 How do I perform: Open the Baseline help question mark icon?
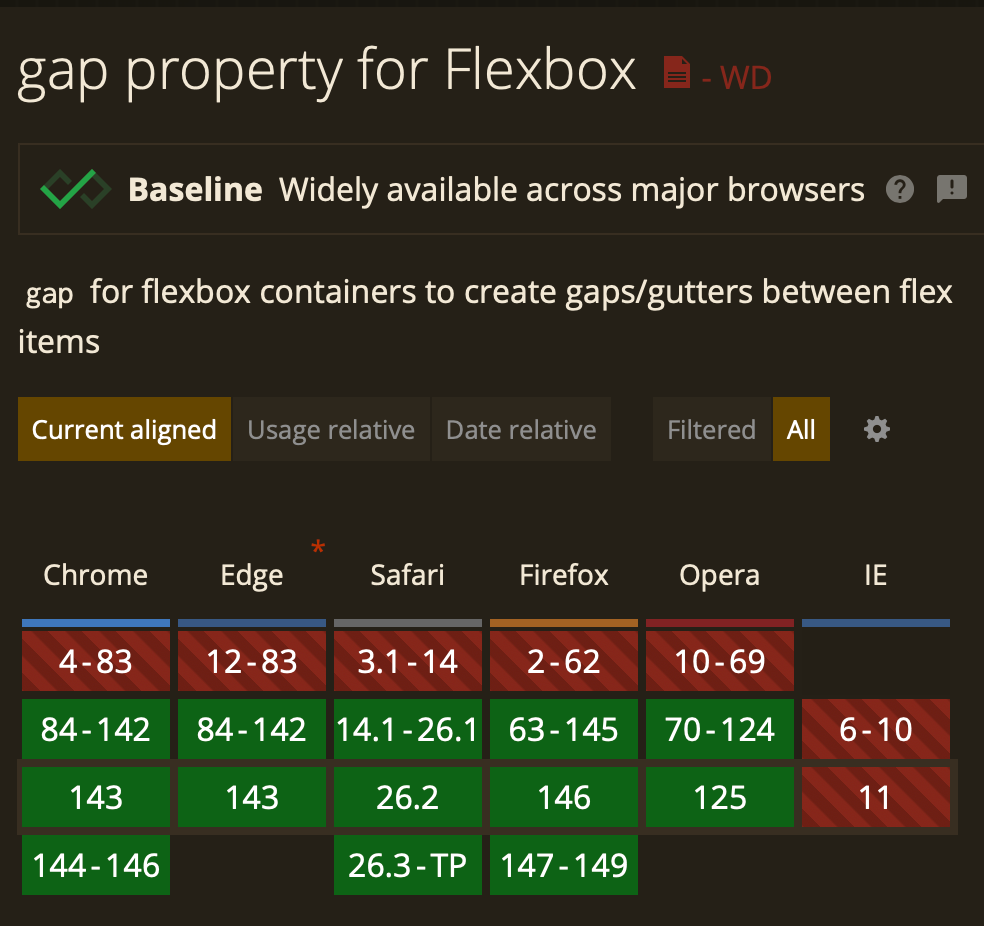click(x=900, y=189)
